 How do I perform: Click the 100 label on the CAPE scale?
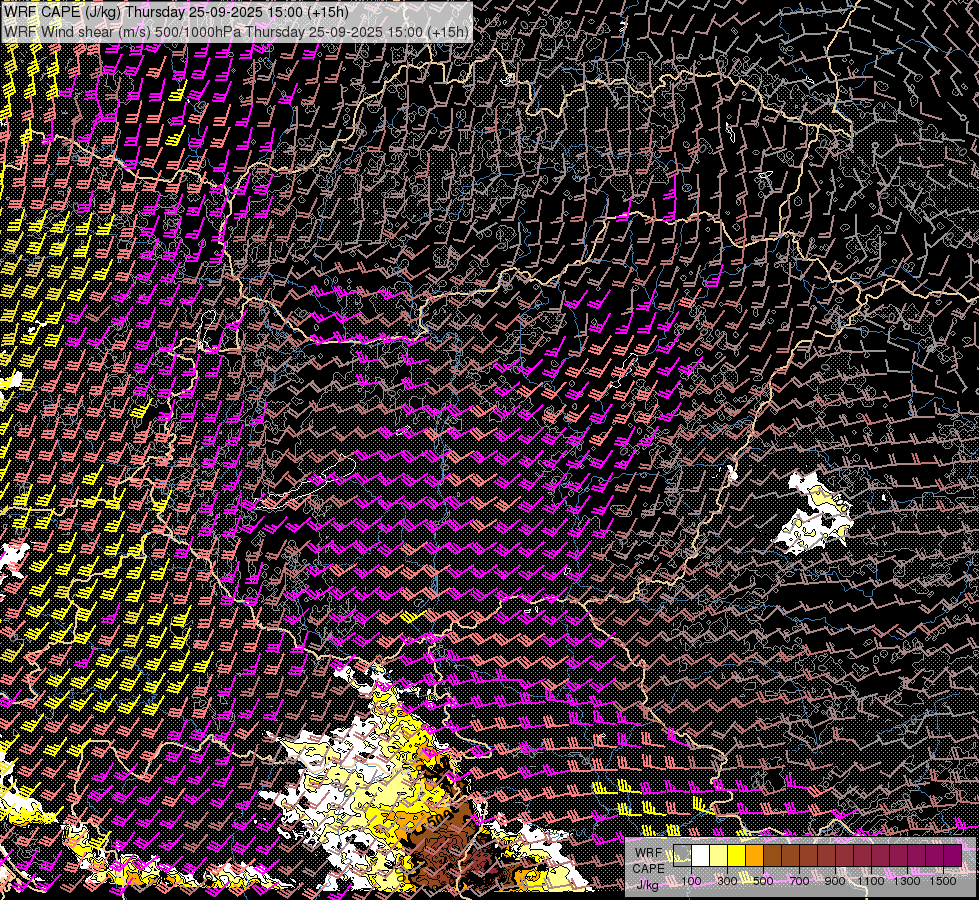(x=691, y=881)
